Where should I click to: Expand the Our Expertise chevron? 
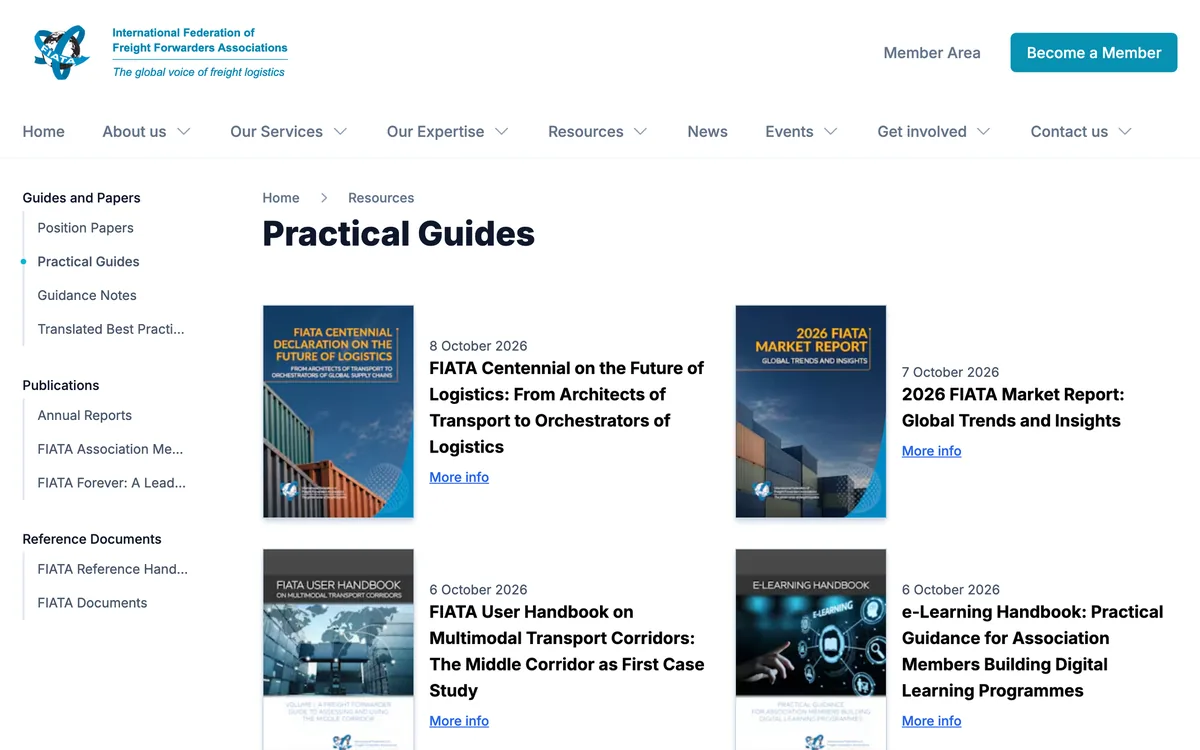tap(502, 131)
